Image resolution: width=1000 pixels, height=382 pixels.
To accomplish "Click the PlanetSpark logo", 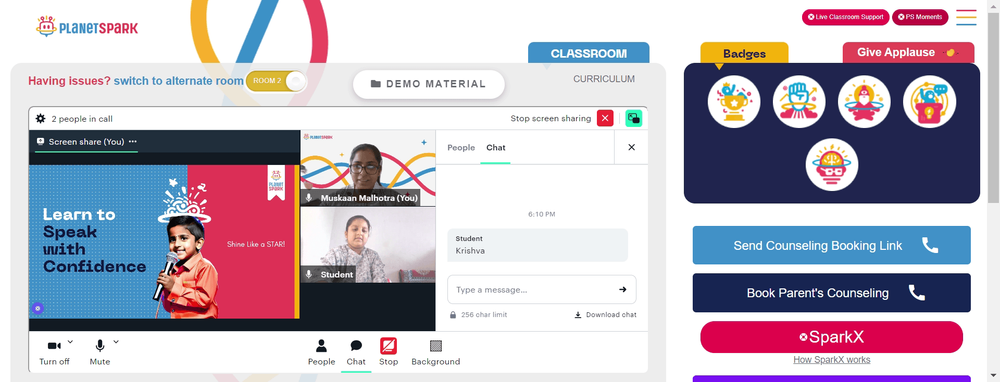I will pos(87,27).
